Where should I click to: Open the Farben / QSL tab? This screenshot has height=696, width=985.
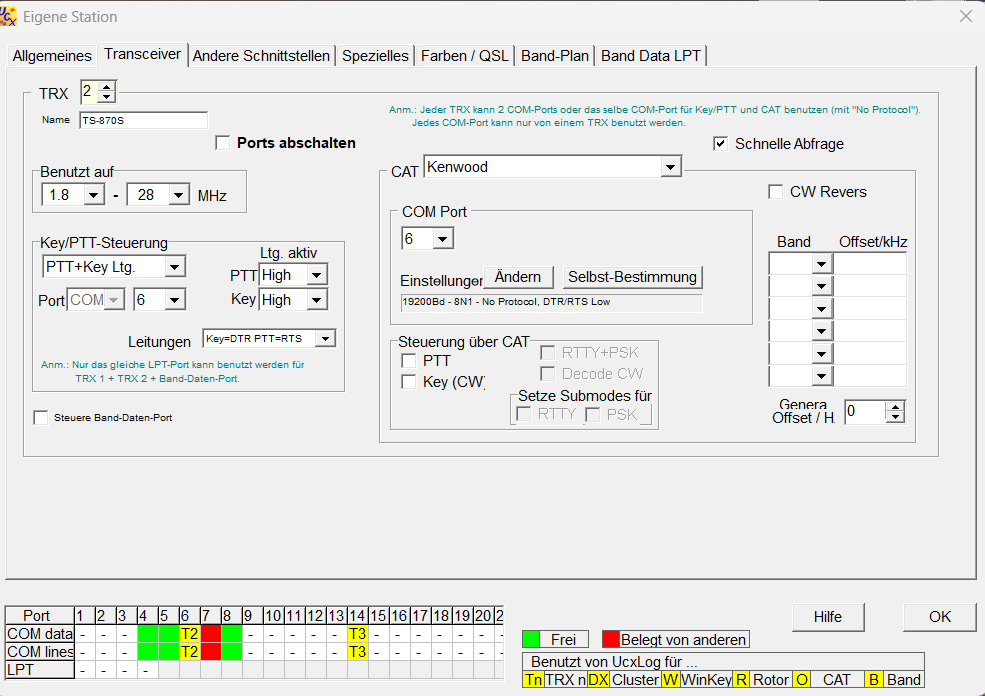[x=464, y=56]
